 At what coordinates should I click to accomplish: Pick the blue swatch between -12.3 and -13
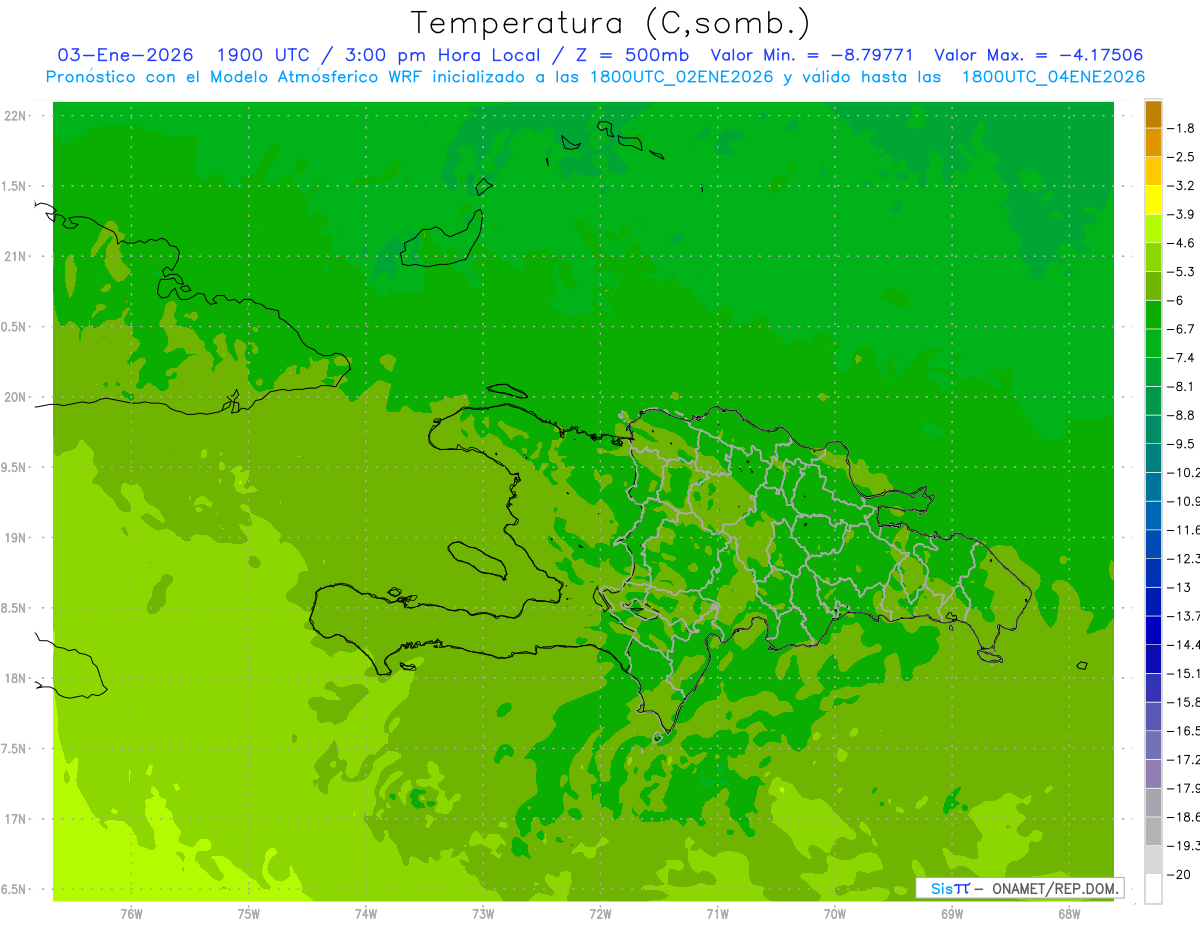click(1153, 573)
